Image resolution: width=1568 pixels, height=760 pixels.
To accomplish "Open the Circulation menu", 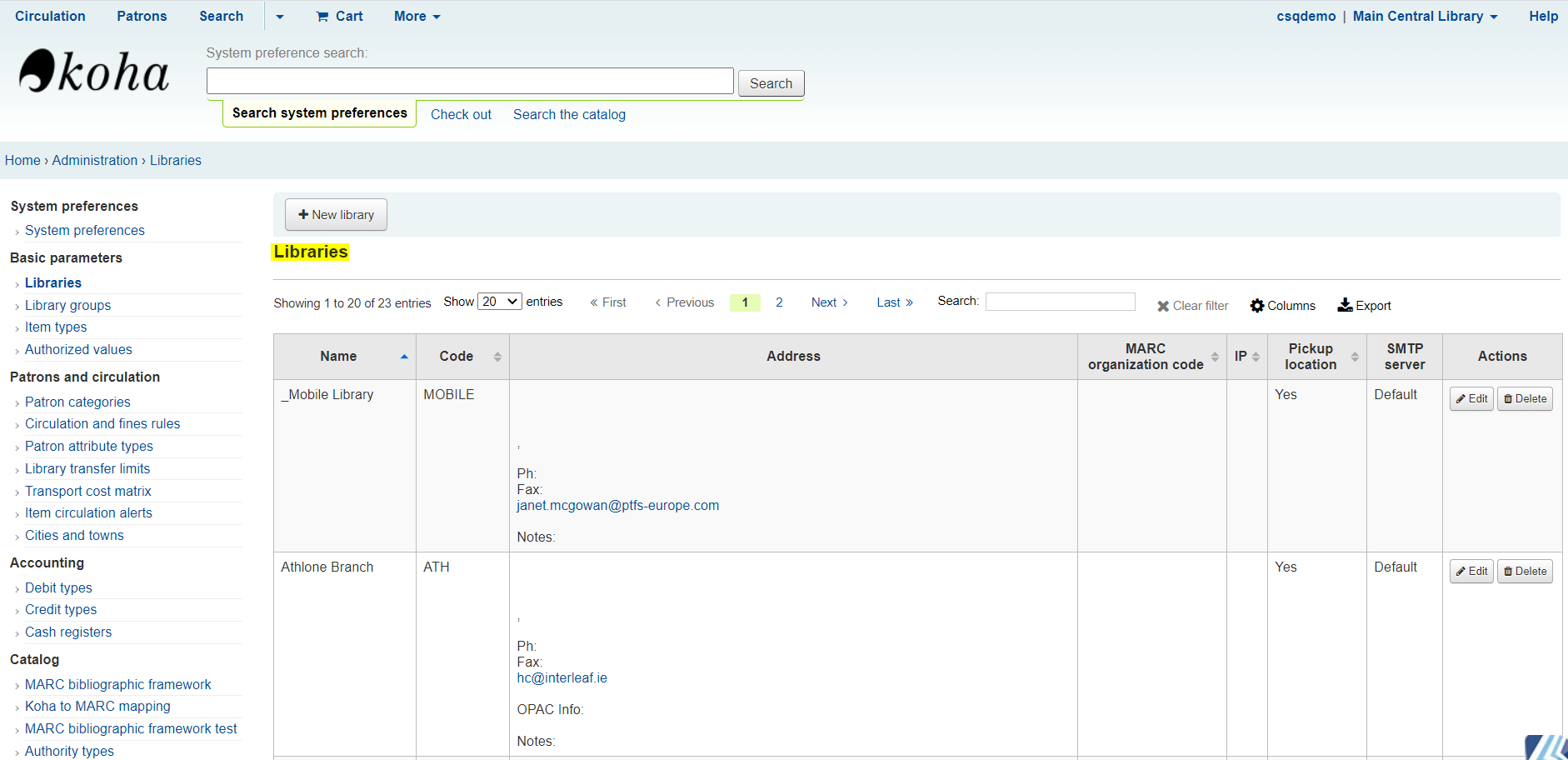I will pos(50,17).
